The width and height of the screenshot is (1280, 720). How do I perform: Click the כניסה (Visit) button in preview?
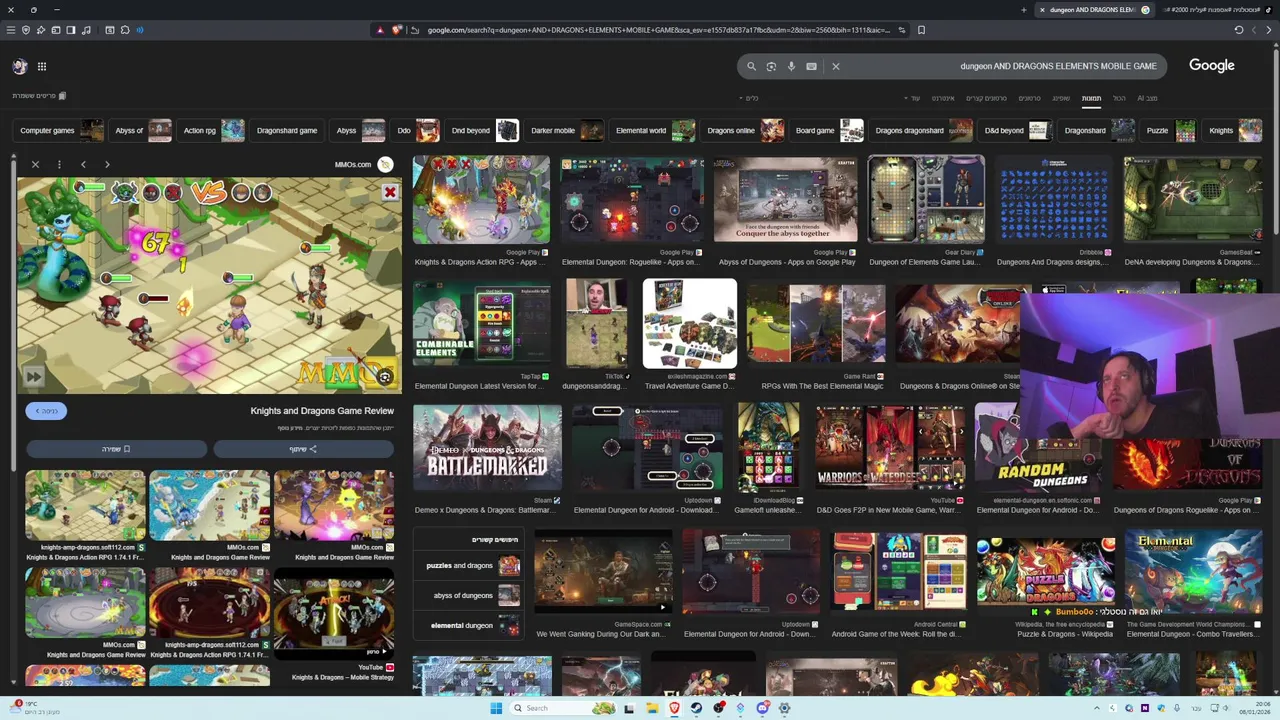click(x=46, y=411)
